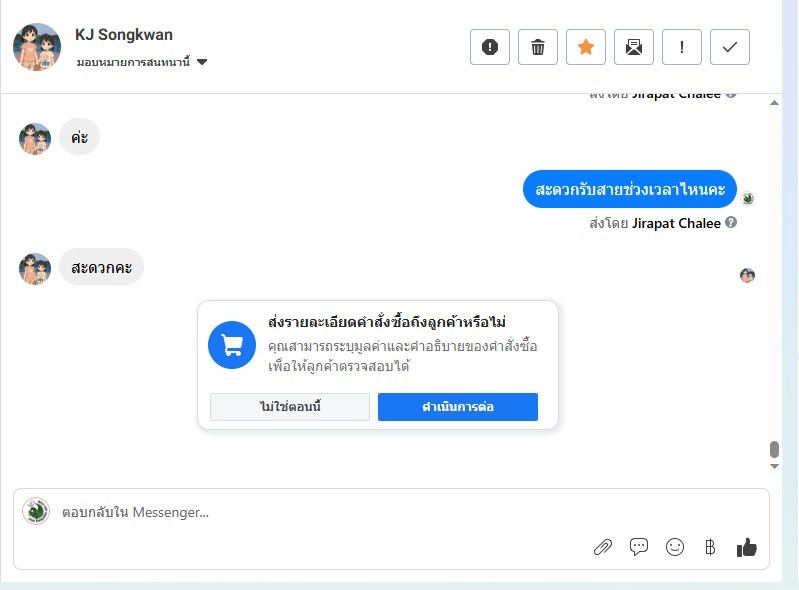The image size is (799, 590).
Task: Click the chat scrollbar down arrow
Action: (774, 466)
